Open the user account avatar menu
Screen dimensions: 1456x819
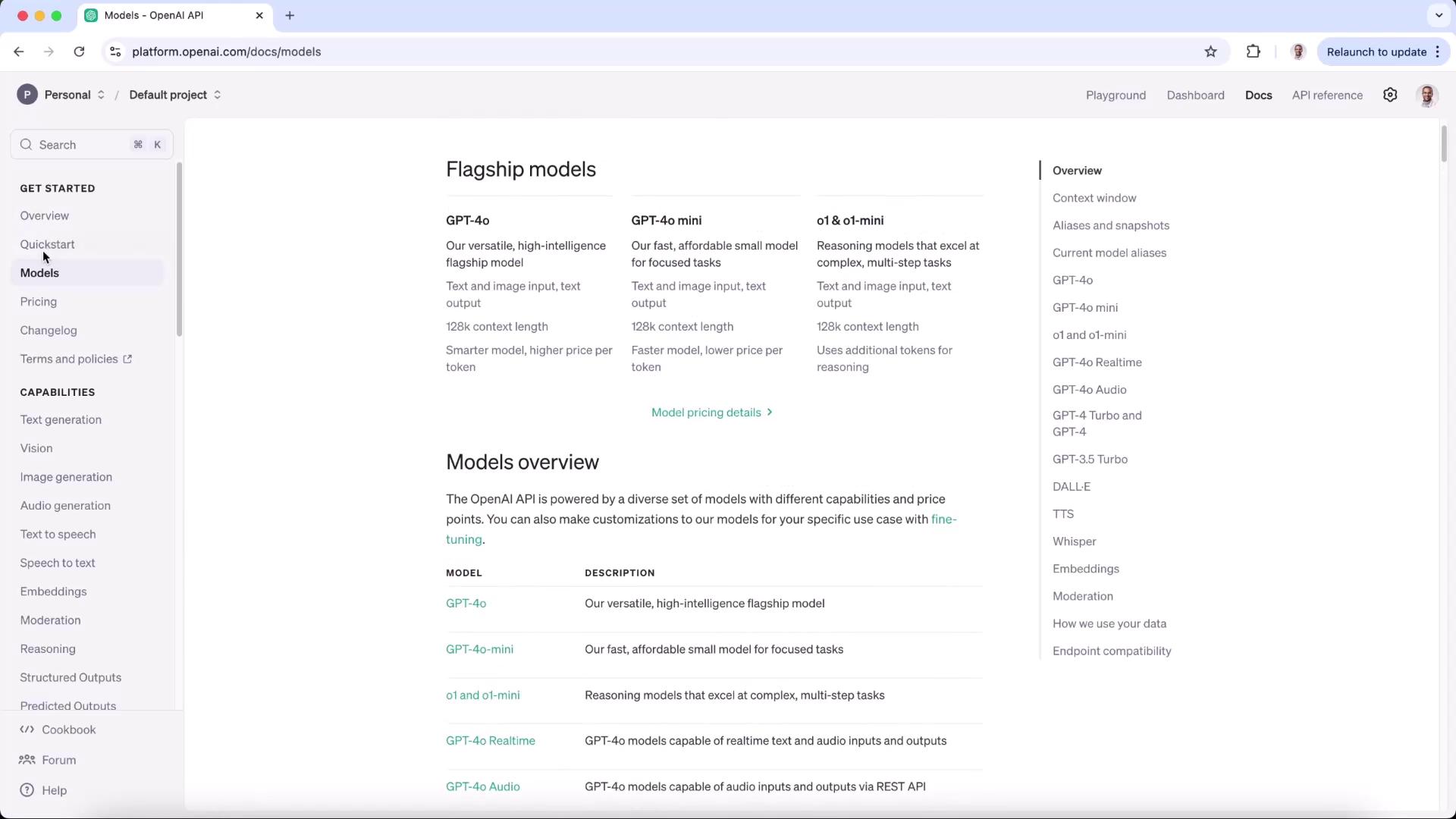pos(1426,96)
